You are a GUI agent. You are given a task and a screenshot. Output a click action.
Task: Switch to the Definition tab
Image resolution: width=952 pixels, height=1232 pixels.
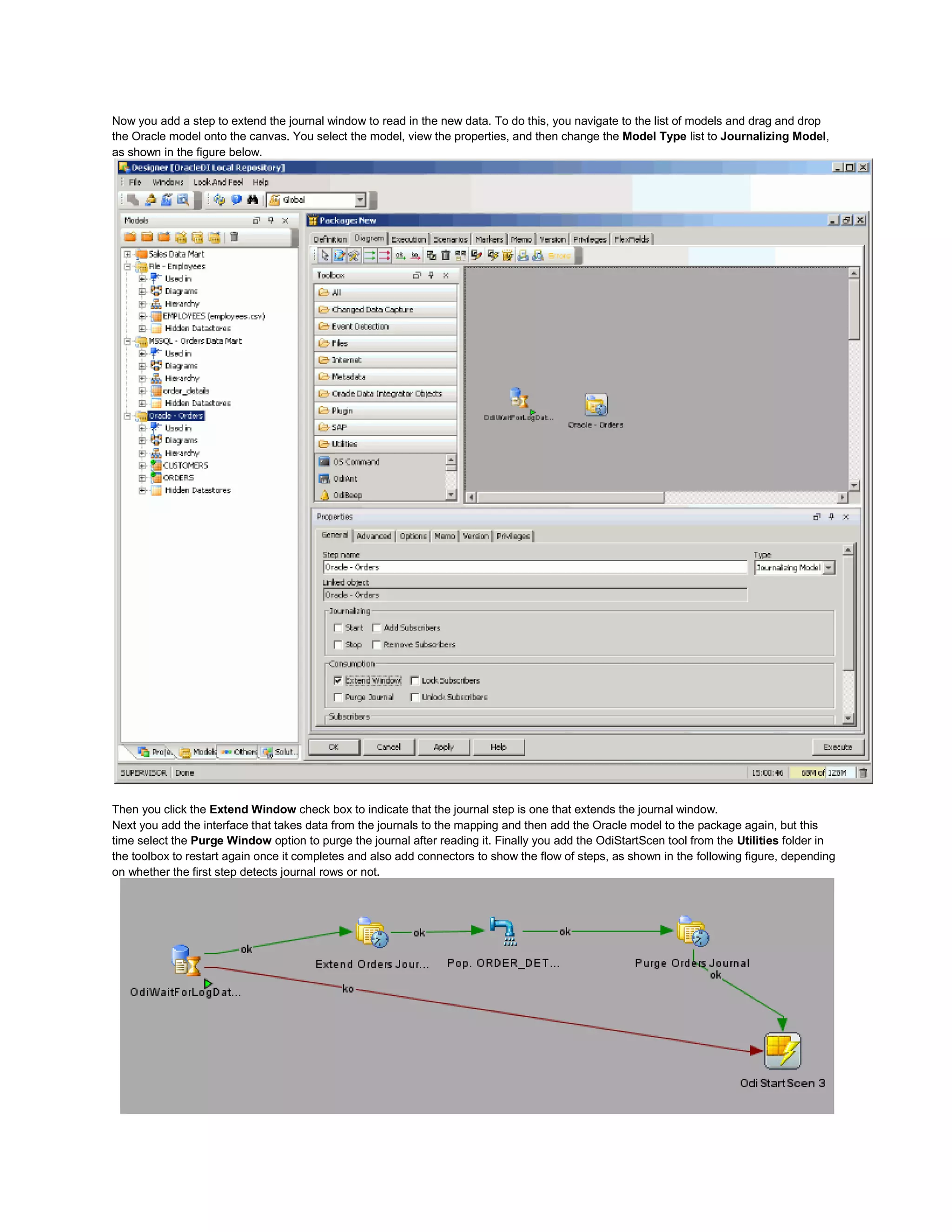click(x=330, y=239)
